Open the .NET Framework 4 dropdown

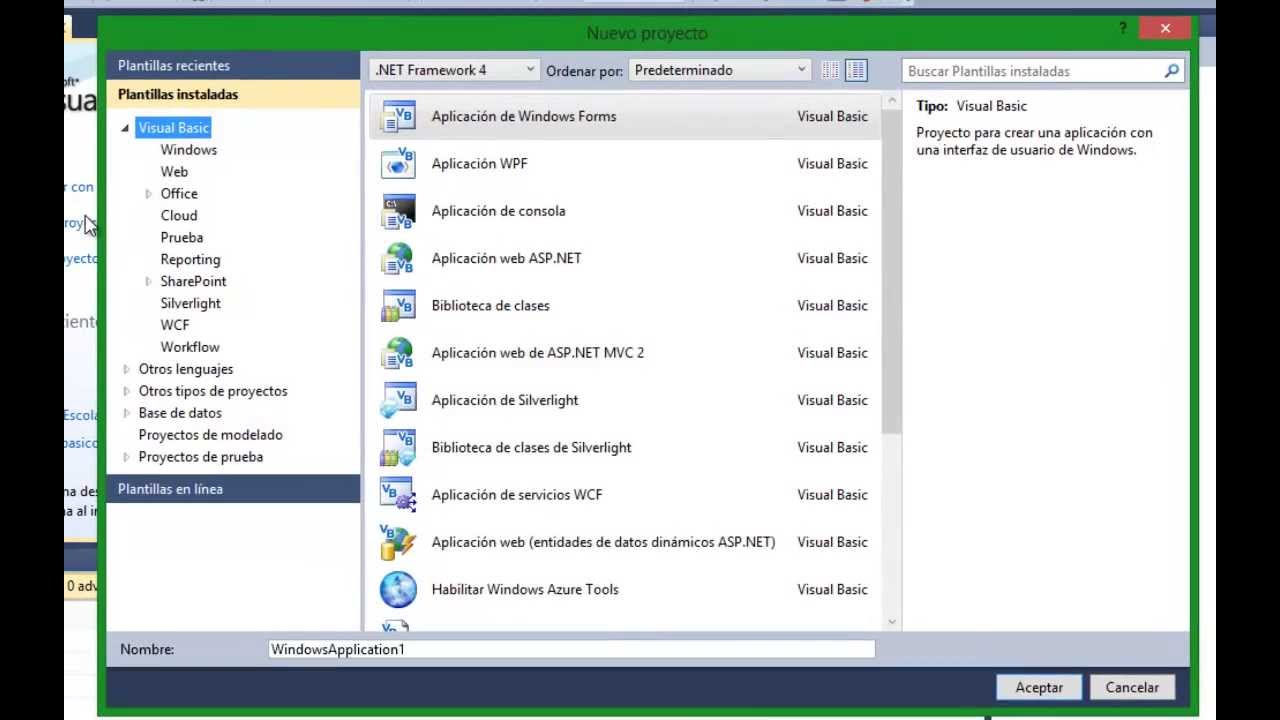[455, 70]
